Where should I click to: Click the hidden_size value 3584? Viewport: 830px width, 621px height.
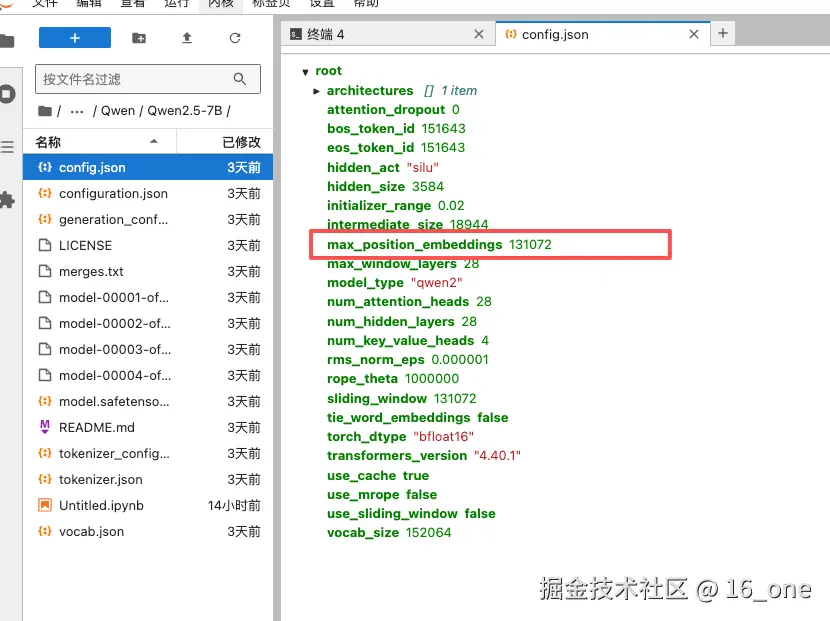pyautogui.click(x=428, y=186)
